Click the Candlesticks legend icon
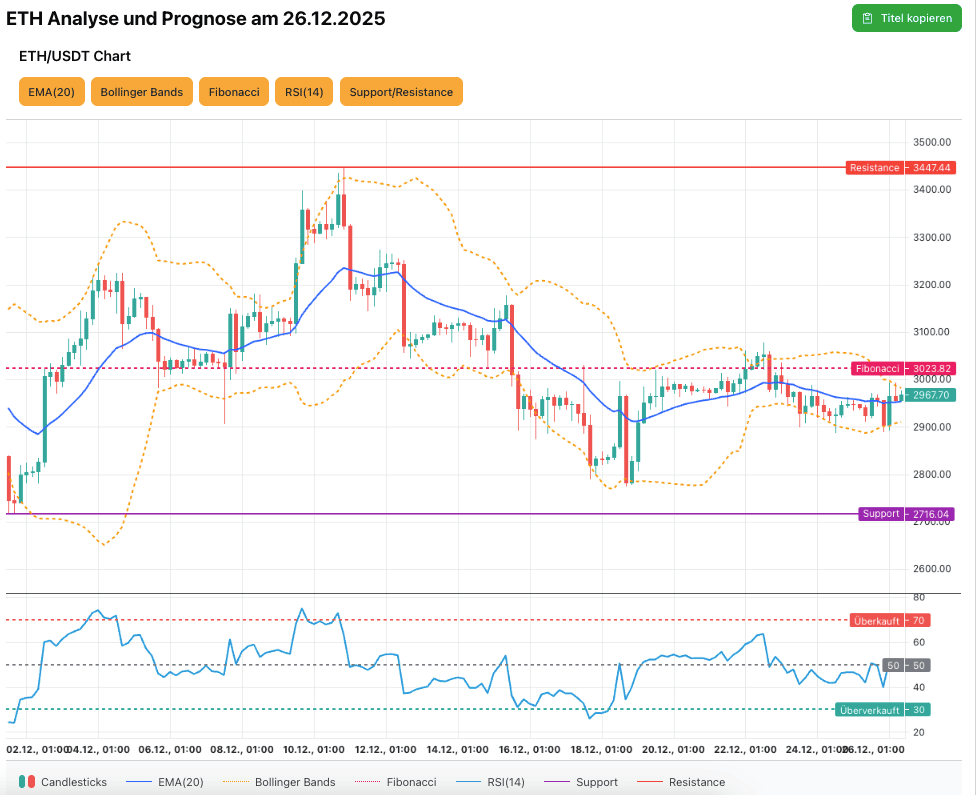This screenshot has width=977, height=795. coord(27,781)
